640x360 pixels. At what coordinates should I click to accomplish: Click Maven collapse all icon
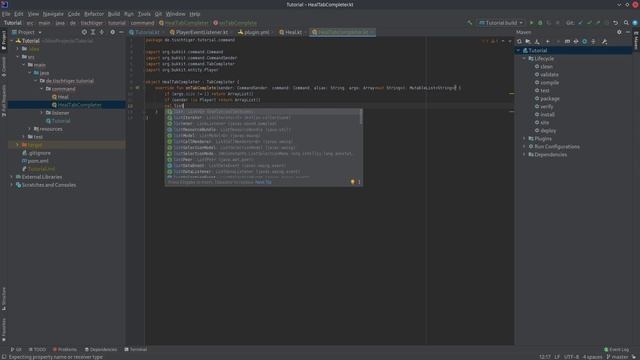coord(593,42)
